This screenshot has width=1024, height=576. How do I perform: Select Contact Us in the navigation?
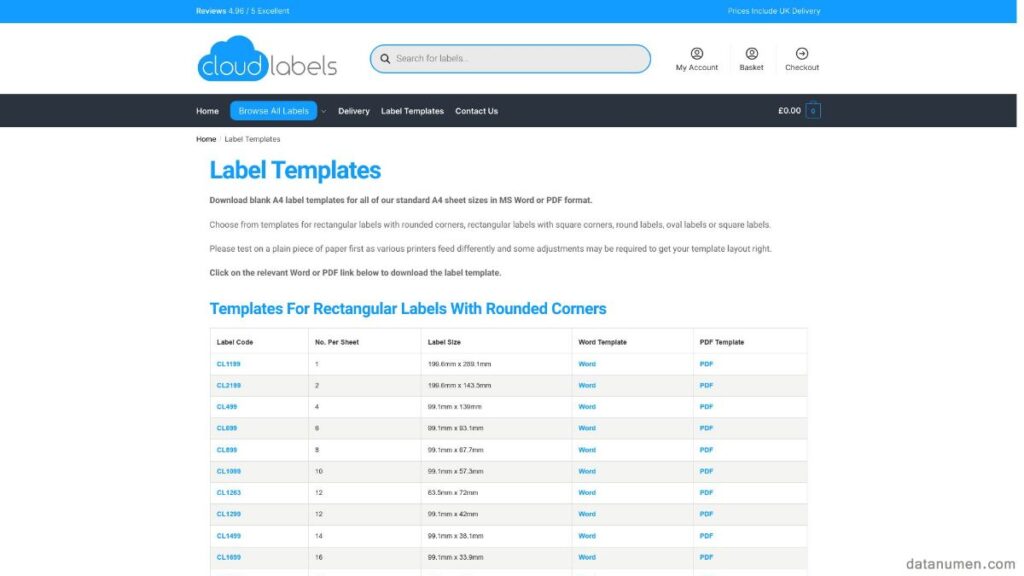point(477,111)
